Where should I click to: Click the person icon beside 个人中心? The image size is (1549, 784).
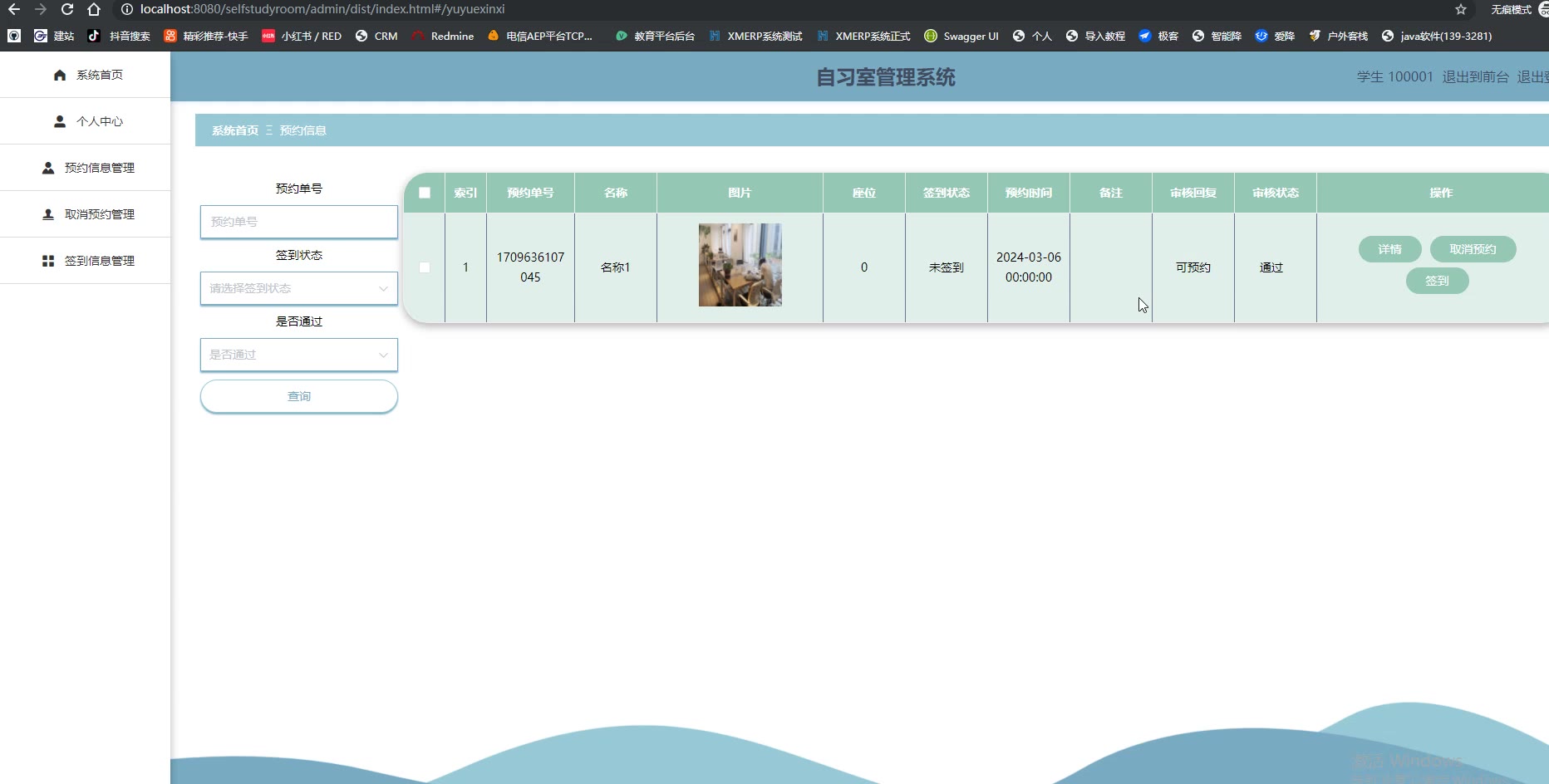[x=60, y=121]
